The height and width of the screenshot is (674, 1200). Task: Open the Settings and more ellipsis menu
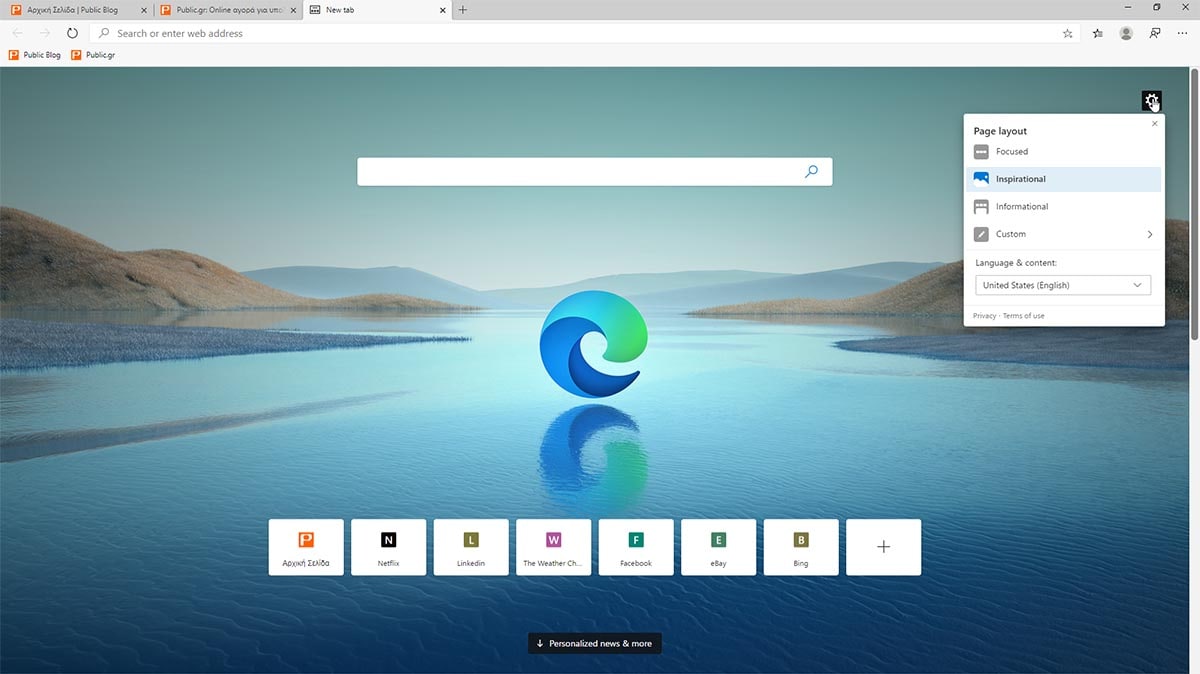tap(1183, 33)
